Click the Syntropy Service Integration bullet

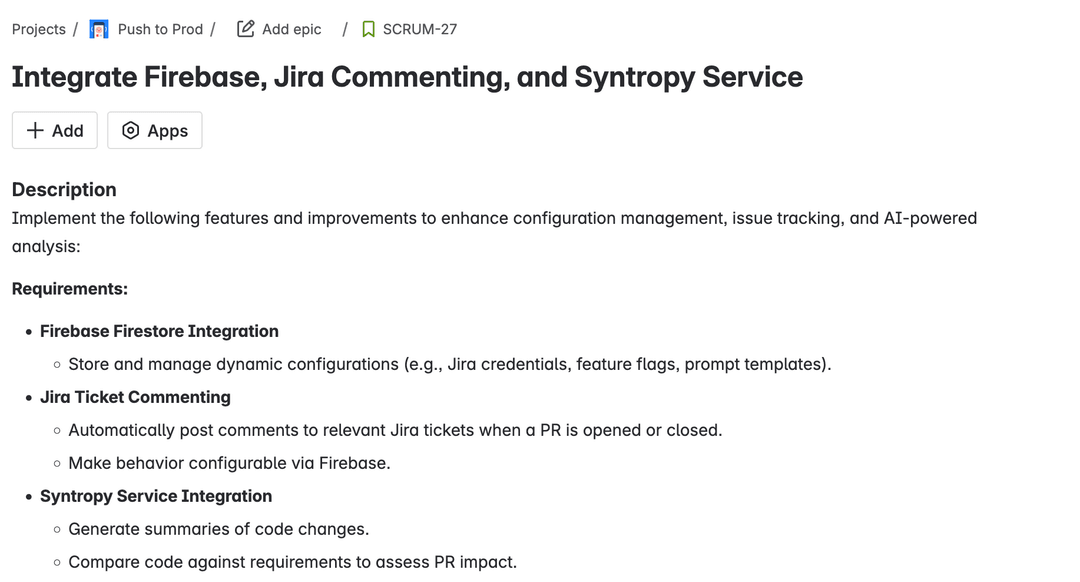click(156, 496)
